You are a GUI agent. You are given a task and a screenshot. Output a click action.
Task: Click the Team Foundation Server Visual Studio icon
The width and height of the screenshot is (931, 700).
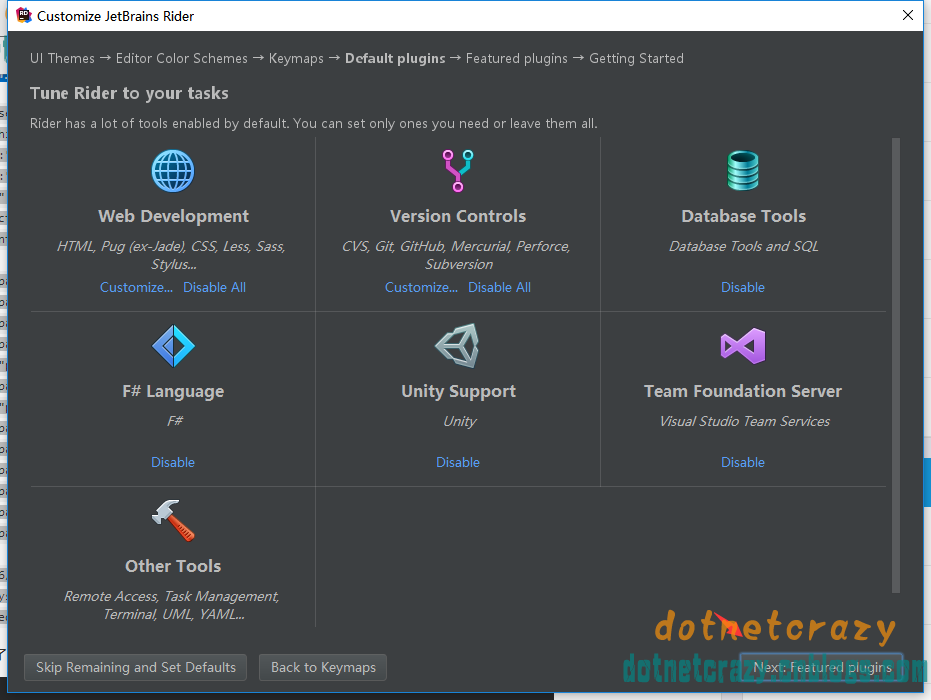[x=743, y=346]
